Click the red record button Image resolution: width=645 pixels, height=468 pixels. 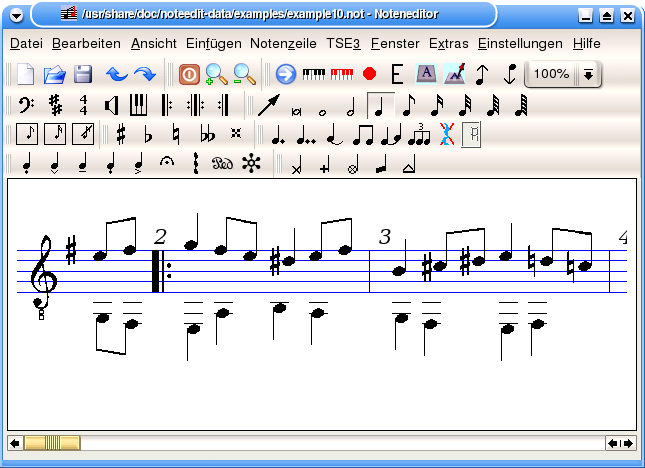[x=369, y=74]
